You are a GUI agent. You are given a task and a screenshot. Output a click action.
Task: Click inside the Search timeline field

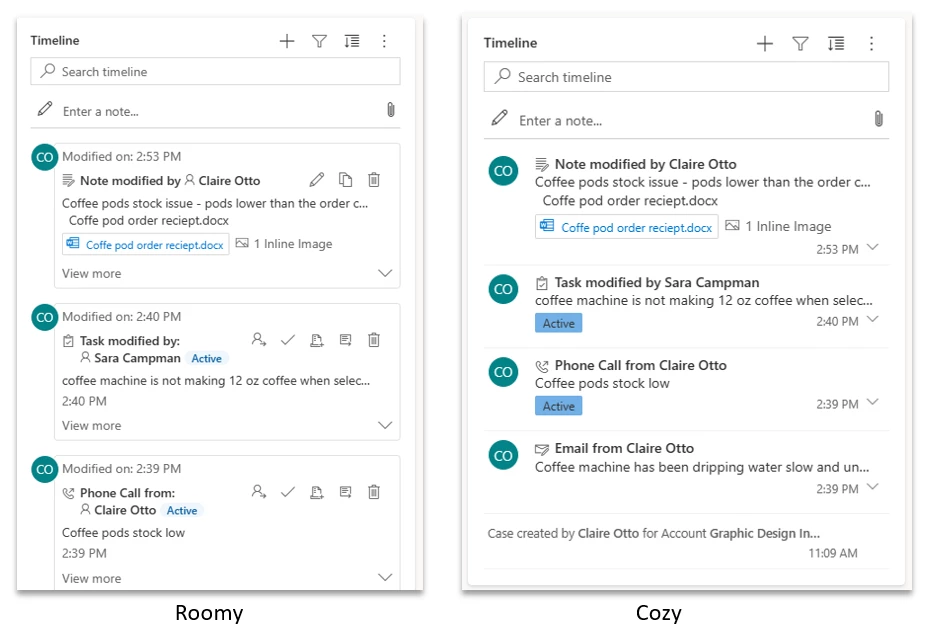click(x=200, y=71)
